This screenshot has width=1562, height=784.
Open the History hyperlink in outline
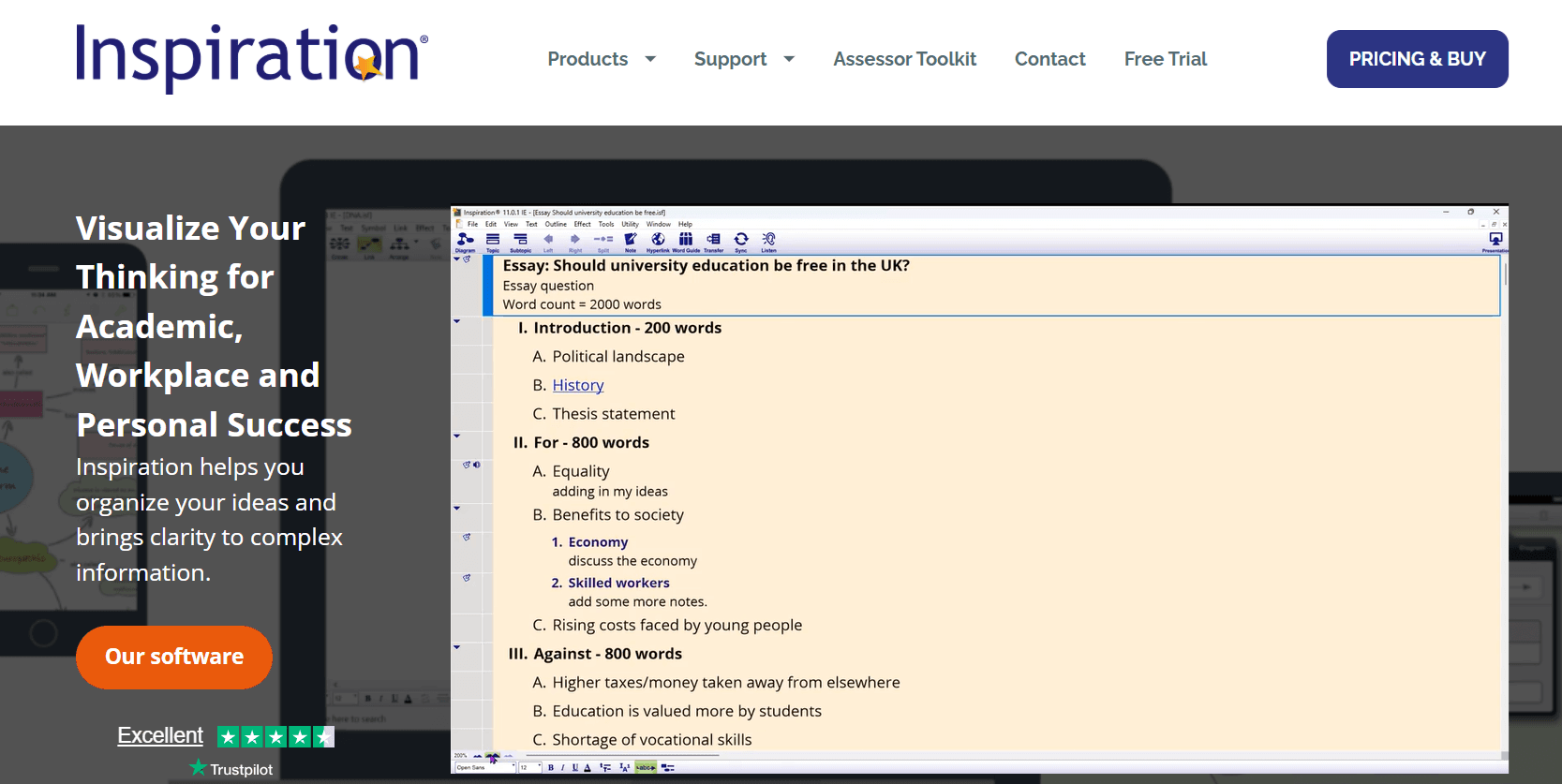coord(577,385)
